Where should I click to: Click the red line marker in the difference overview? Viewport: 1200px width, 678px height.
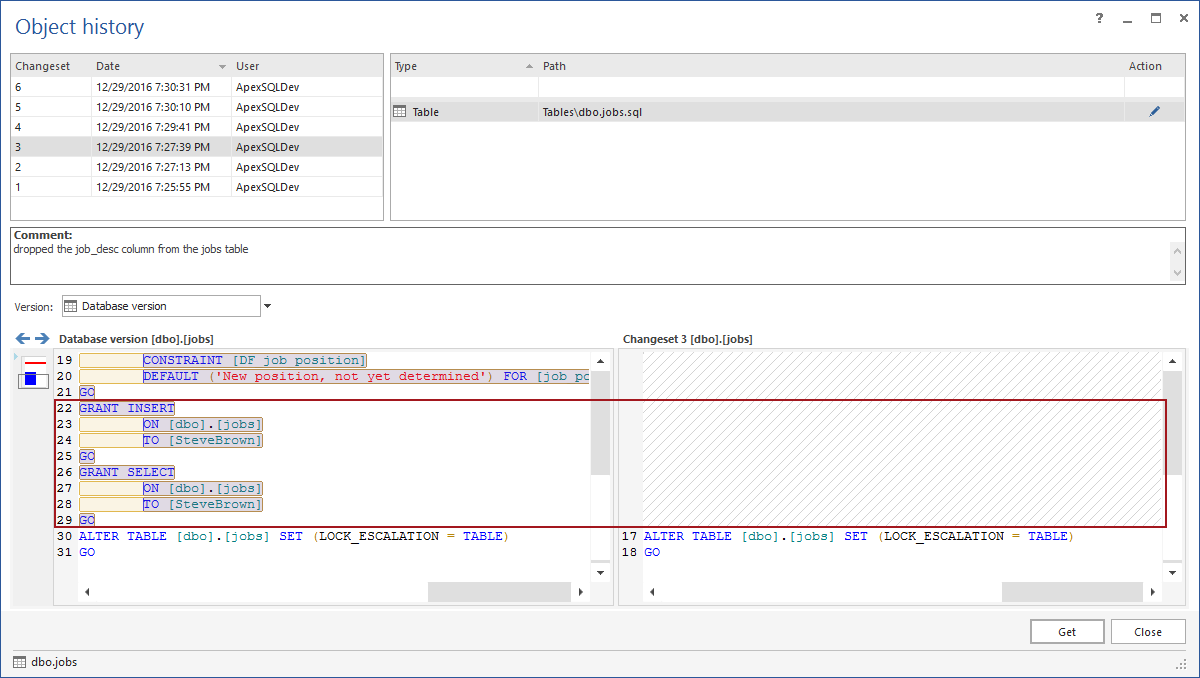tap(35, 363)
